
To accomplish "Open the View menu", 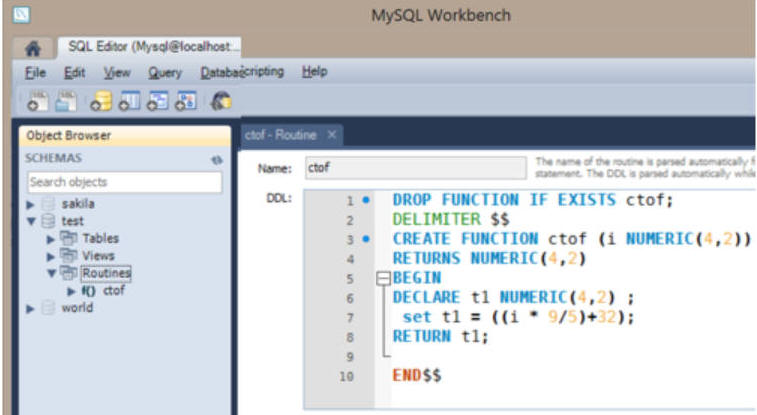I will click(117, 73).
